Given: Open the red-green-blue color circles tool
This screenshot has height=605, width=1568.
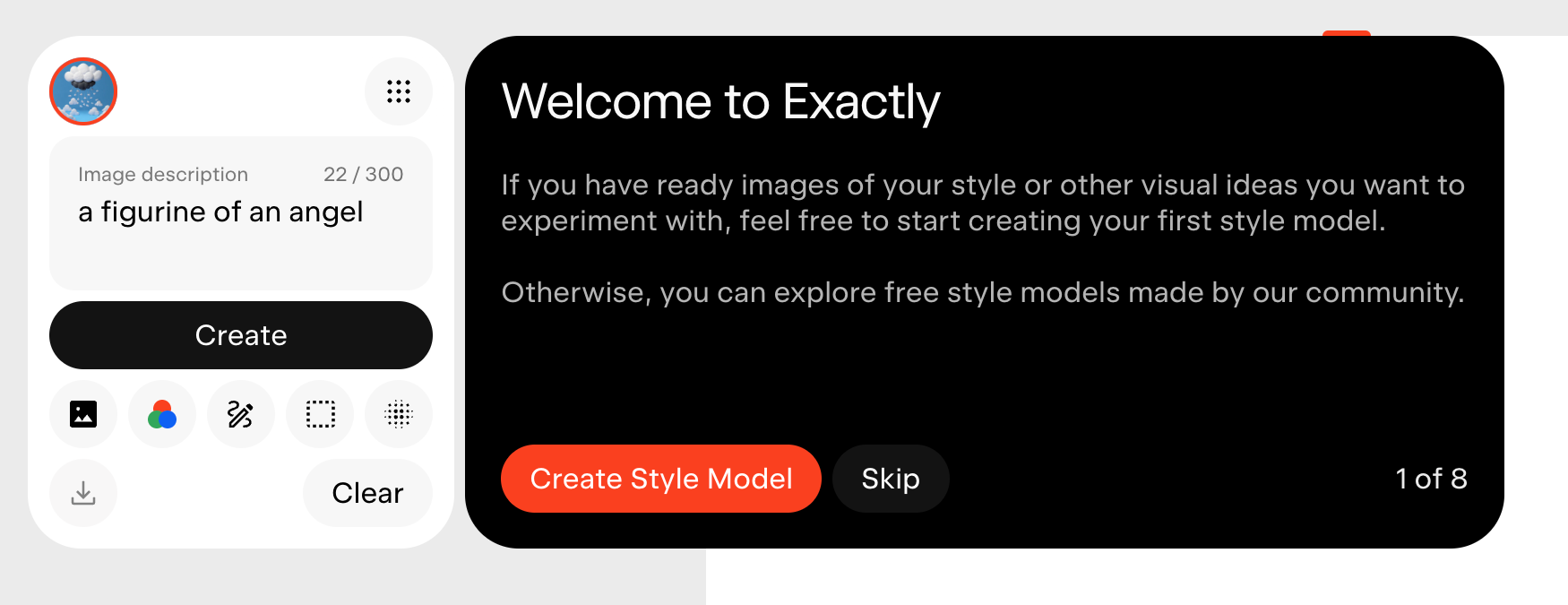Looking at the screenshot, I should coord(162,414).
